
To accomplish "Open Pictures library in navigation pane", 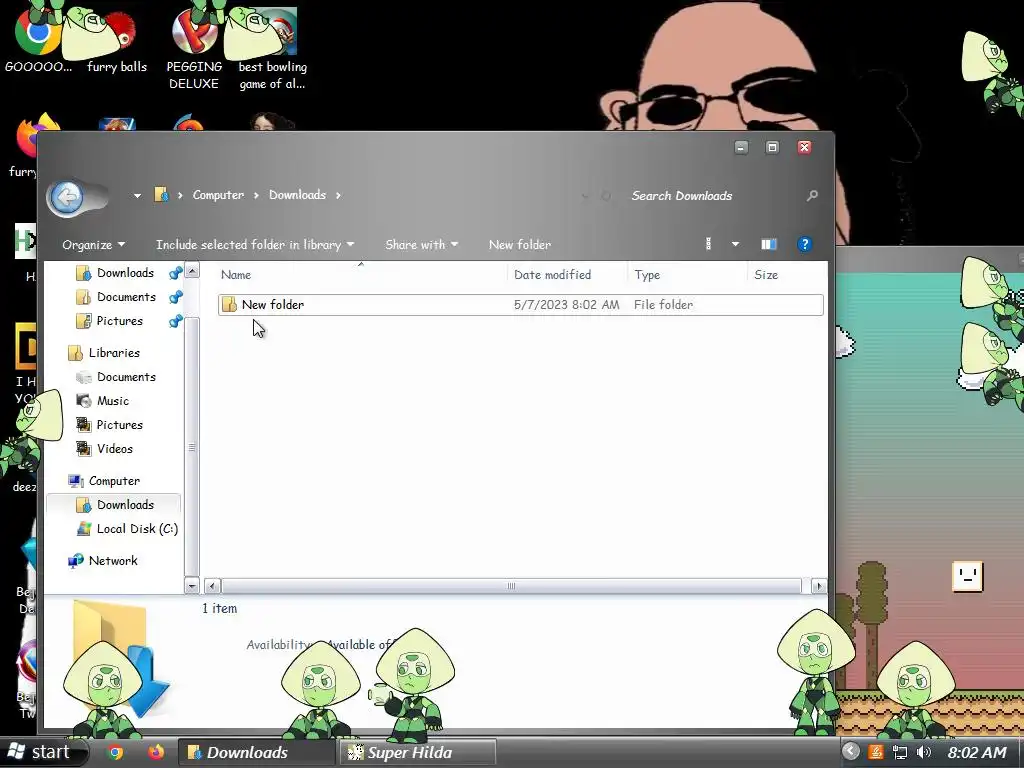I will (120, 425).
